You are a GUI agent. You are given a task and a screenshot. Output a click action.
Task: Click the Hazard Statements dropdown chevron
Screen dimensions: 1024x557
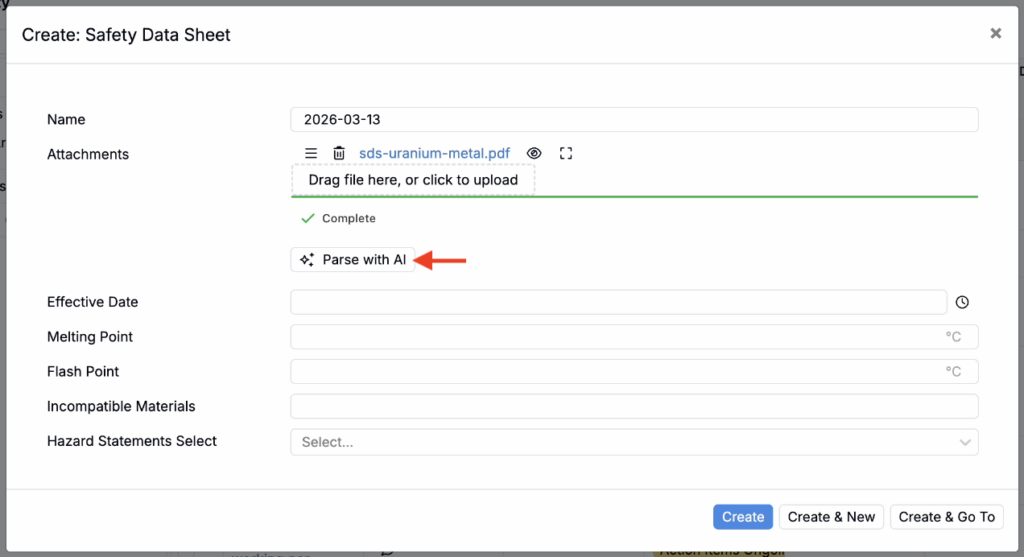pos(965,442)
